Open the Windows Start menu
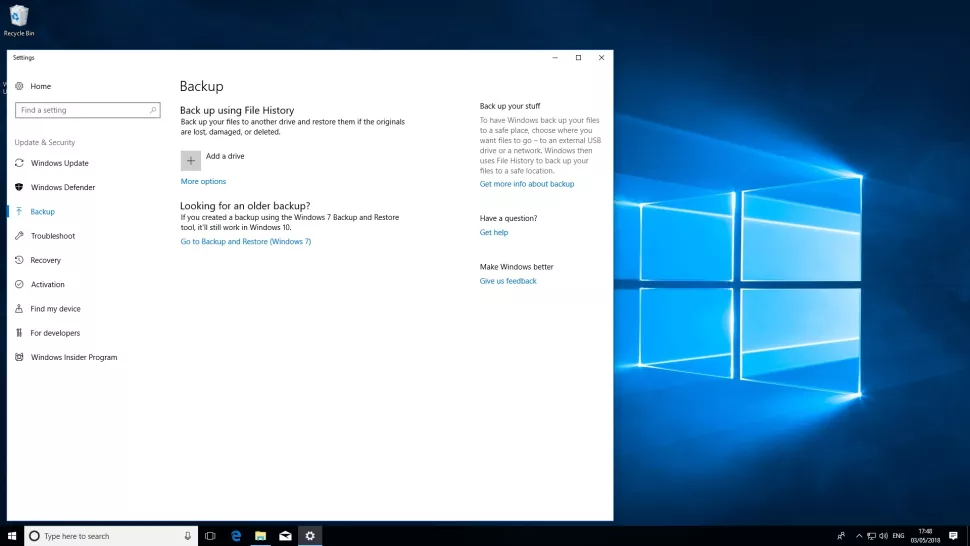This screenshot has width=970, height=546. [12, 536]
